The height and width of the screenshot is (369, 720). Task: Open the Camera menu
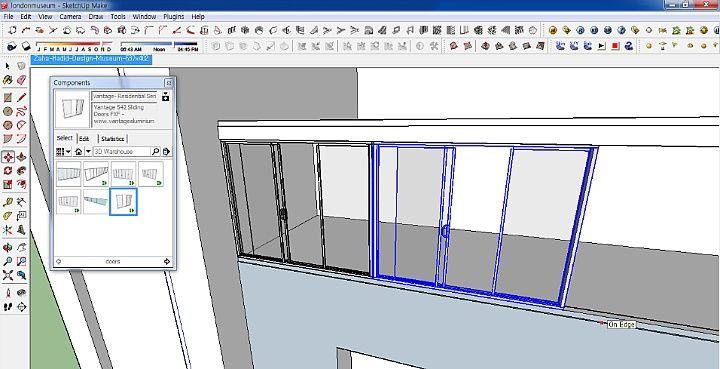pyautogui.click(x=70, y=17)
